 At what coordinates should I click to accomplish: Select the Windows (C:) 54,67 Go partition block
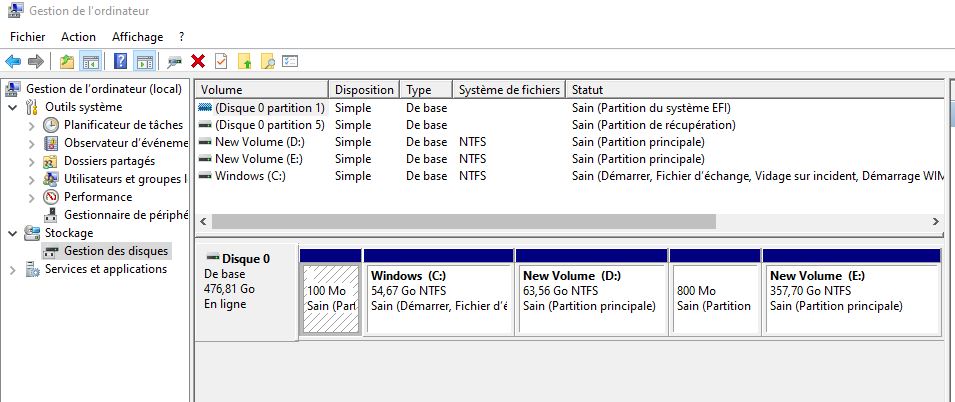pyautogui.click(x=439, y=292)
